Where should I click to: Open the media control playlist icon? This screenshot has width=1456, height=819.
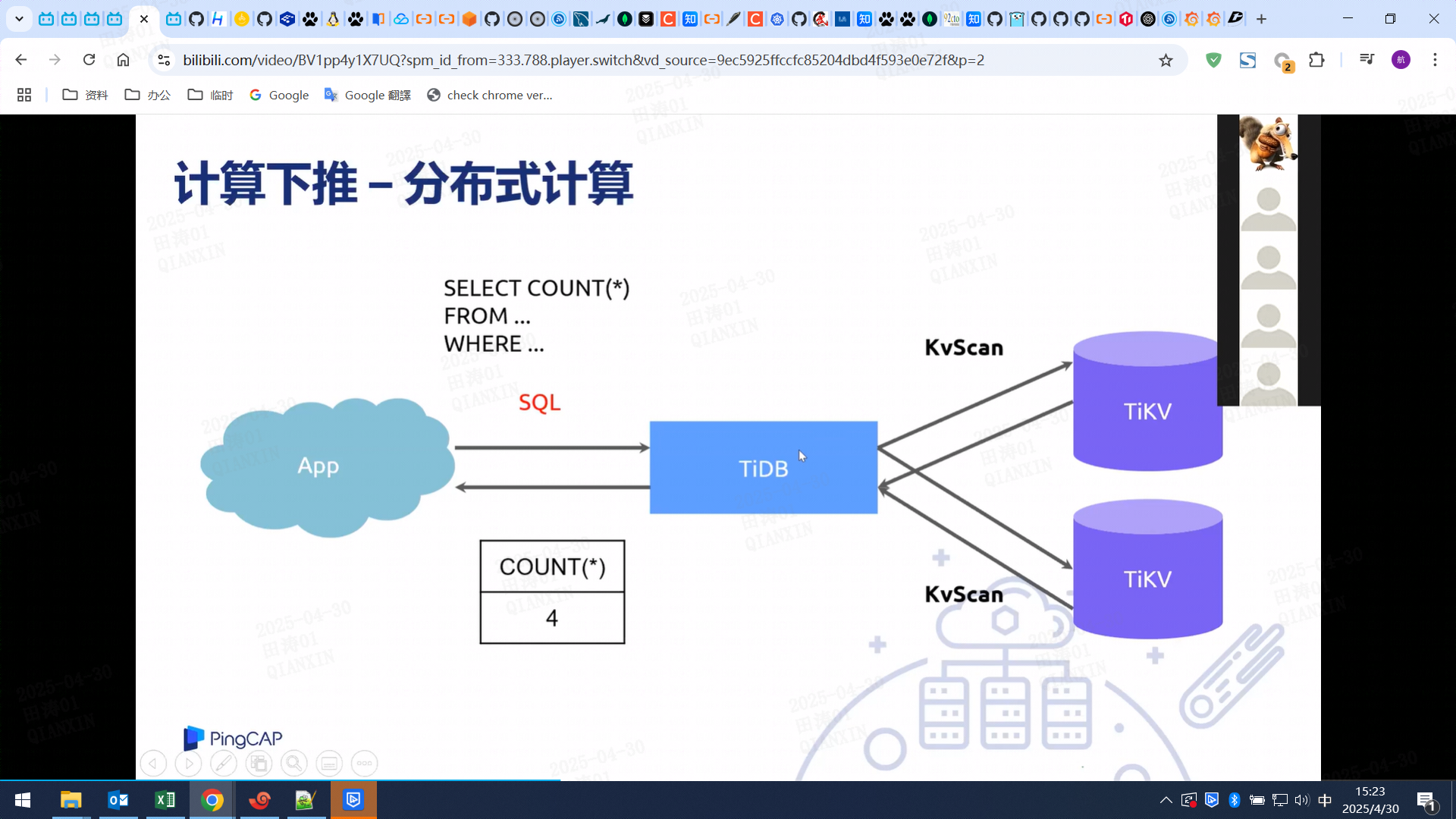coord(1367,60)
